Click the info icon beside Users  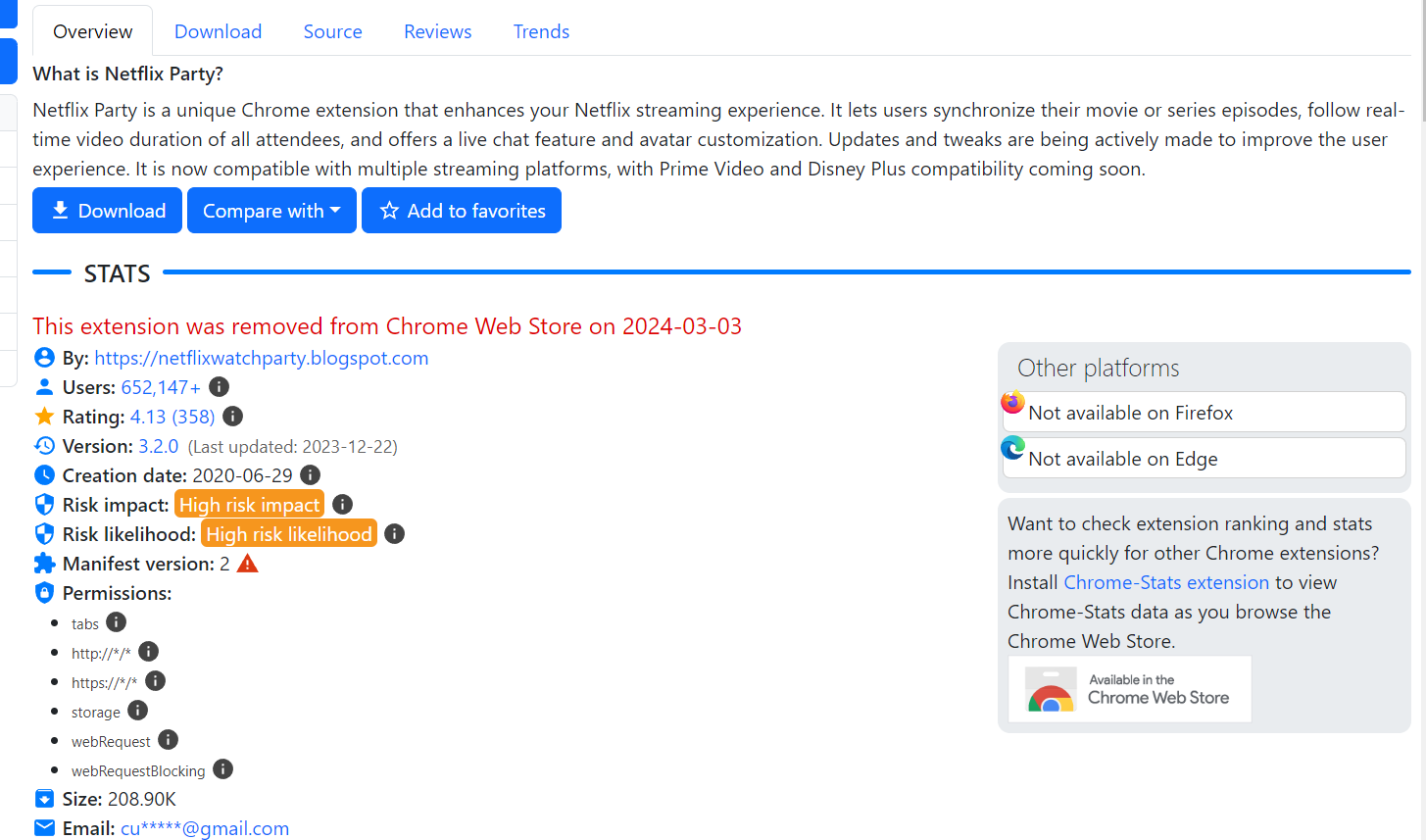point(220,387)
